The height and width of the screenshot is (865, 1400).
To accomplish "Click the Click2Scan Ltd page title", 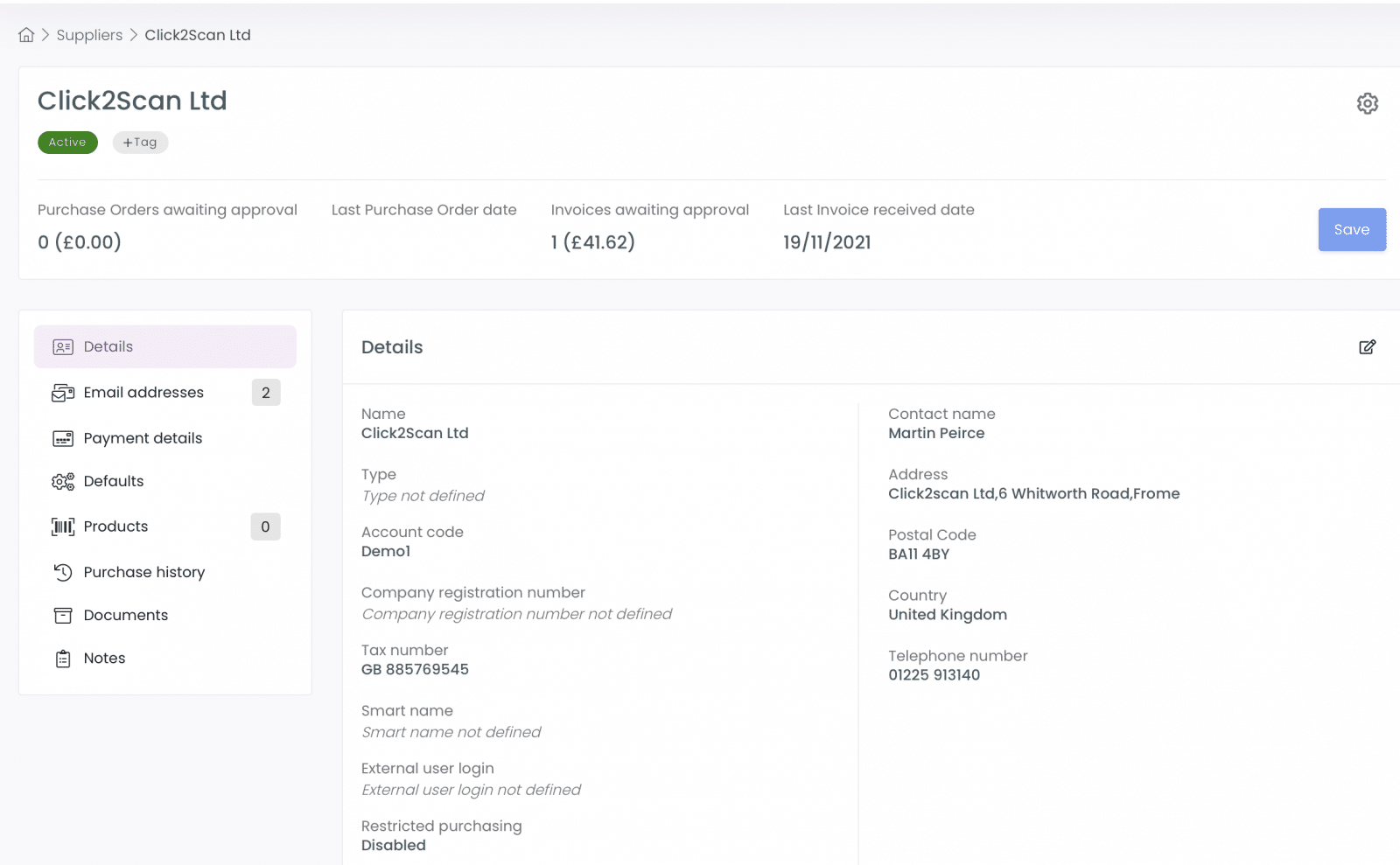I will [132, 101].
